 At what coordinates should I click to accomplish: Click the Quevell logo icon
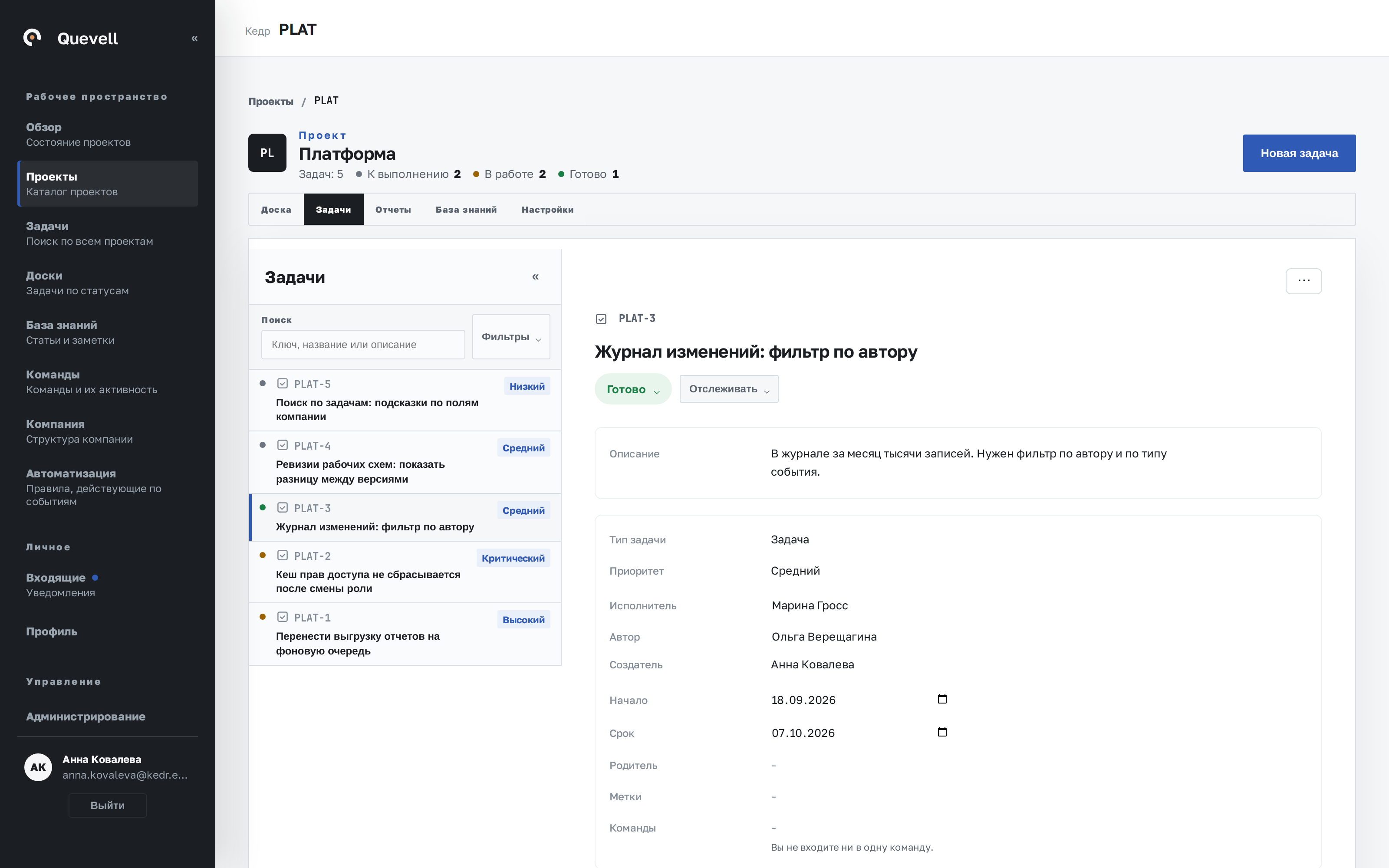(32, 38)
